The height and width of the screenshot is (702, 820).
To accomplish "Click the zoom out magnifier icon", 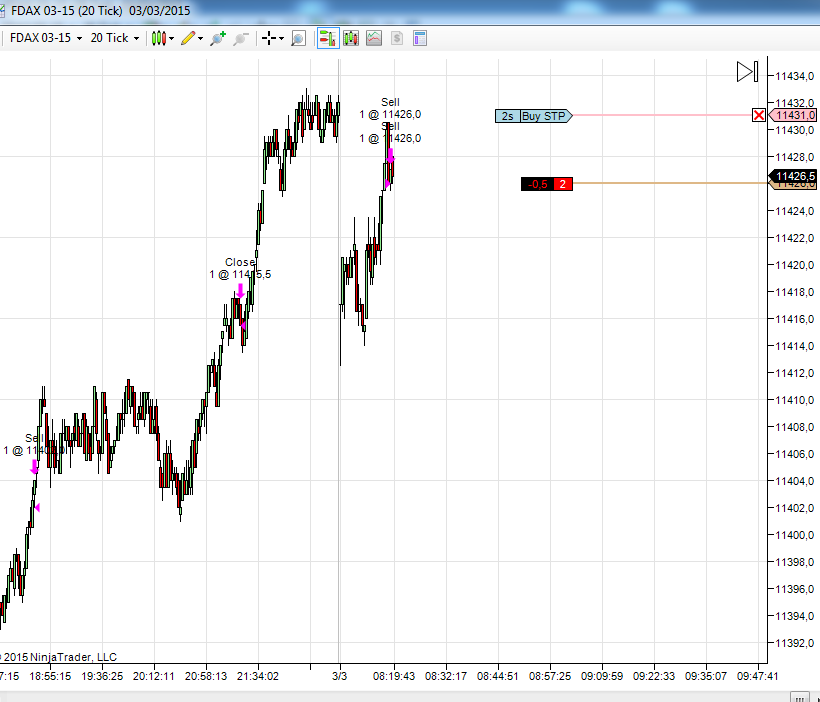I will pyautogui.click(x=241, y=38).
